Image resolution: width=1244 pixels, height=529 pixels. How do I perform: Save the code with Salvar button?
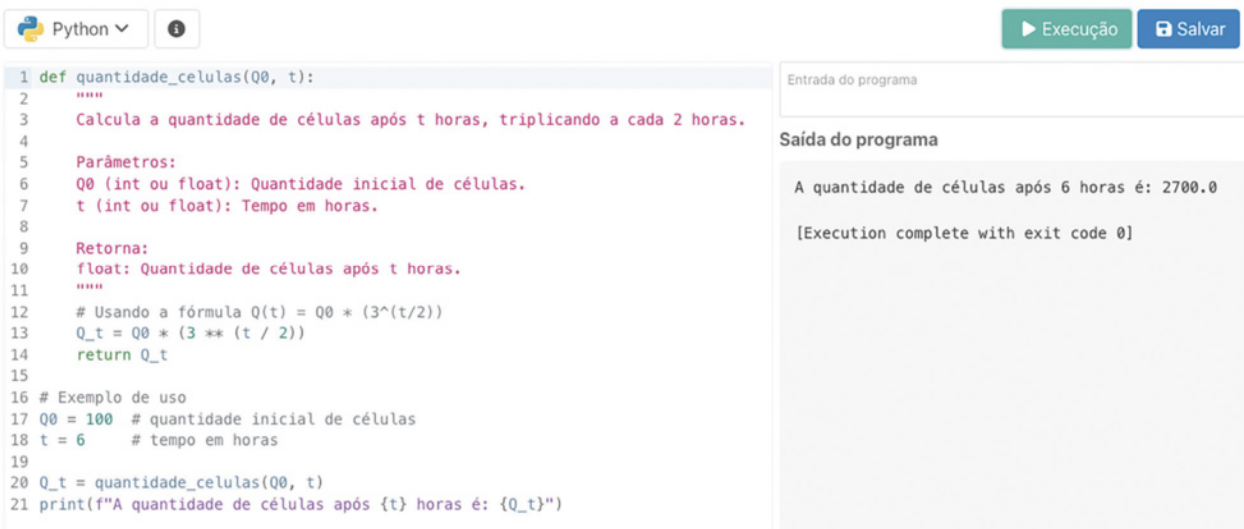(1188, 29)
